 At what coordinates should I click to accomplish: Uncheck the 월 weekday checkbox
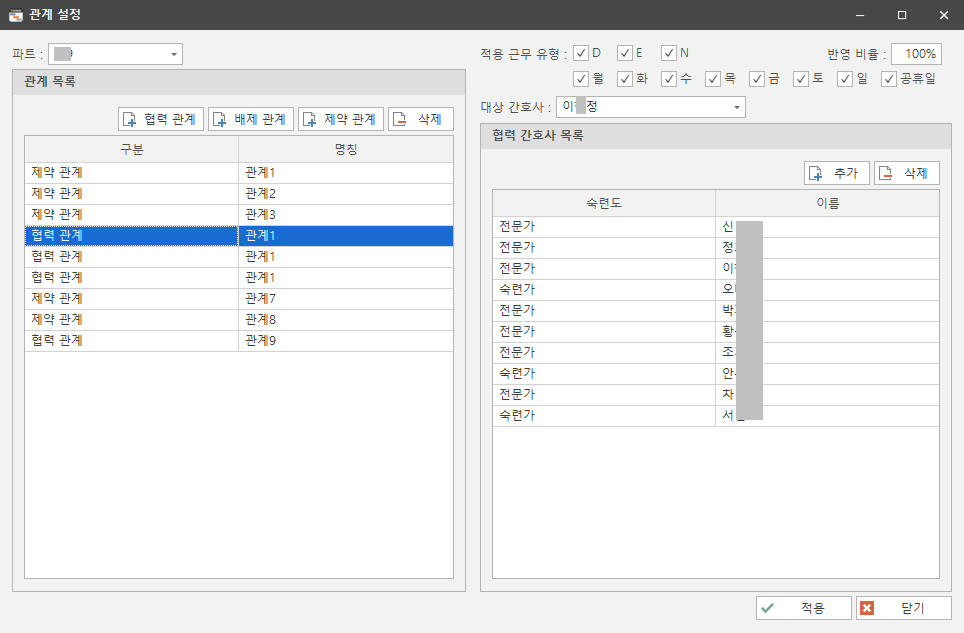pos(581,79)
